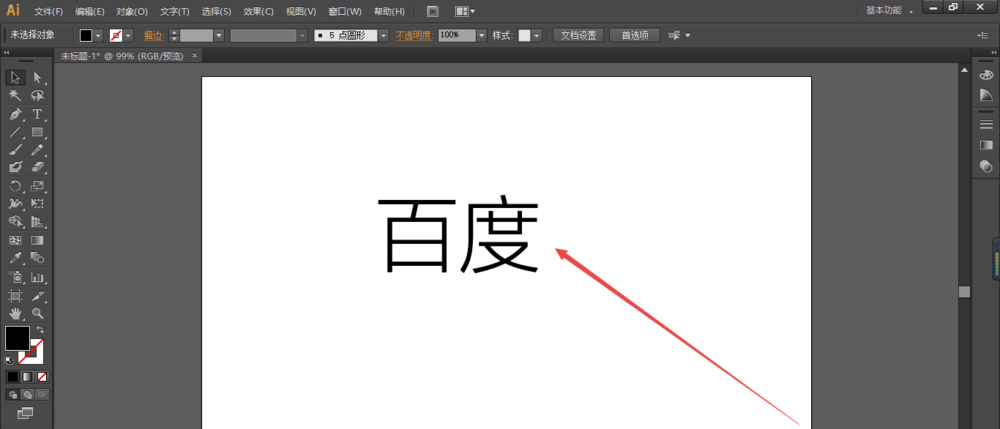Open the Stroke panel in right dock
The width and height of the screenshot is (1000, 429).
coord(986,124)
